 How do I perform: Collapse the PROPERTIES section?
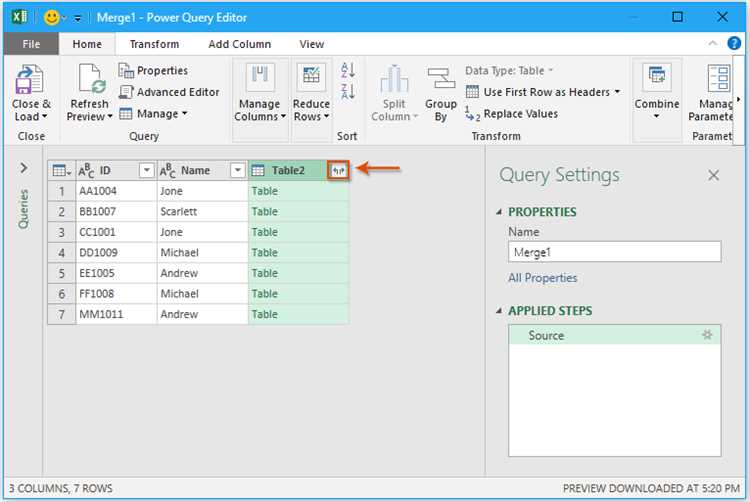tap(499, 212)
